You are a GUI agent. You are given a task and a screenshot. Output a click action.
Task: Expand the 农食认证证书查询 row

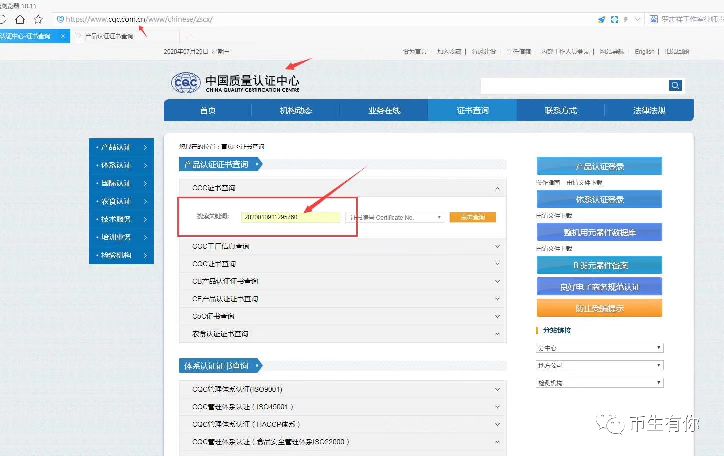[x=343, y=334]
